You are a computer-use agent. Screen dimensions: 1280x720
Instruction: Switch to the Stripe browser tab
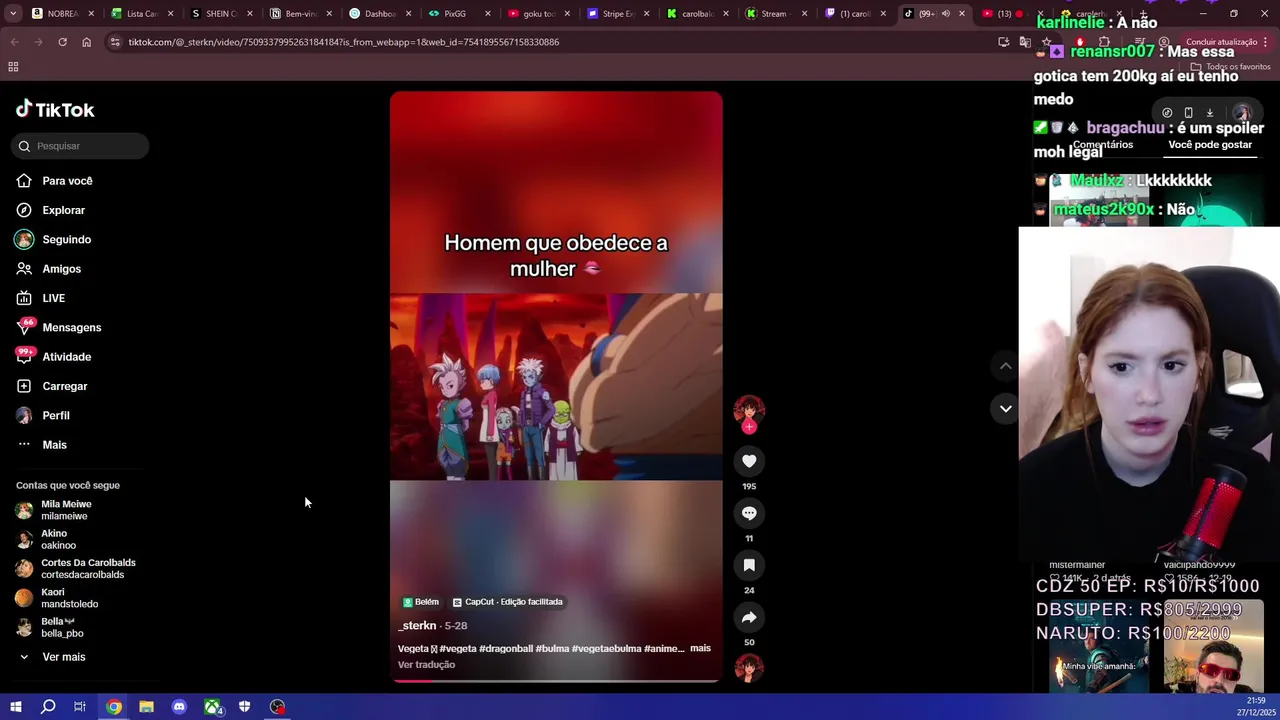[618, 14]
